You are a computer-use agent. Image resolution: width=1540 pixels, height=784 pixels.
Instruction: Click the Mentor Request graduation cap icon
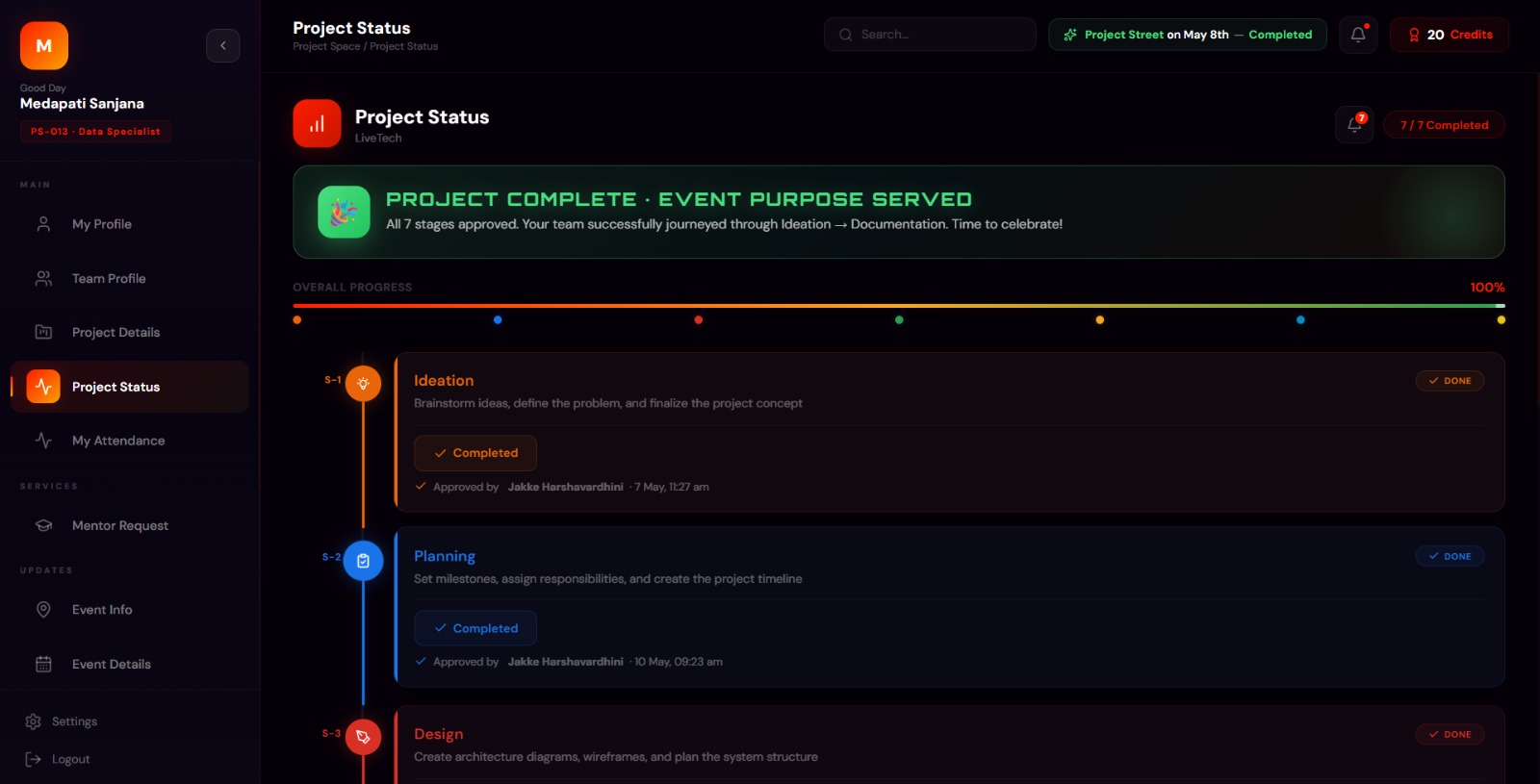(x=43, y=525)
